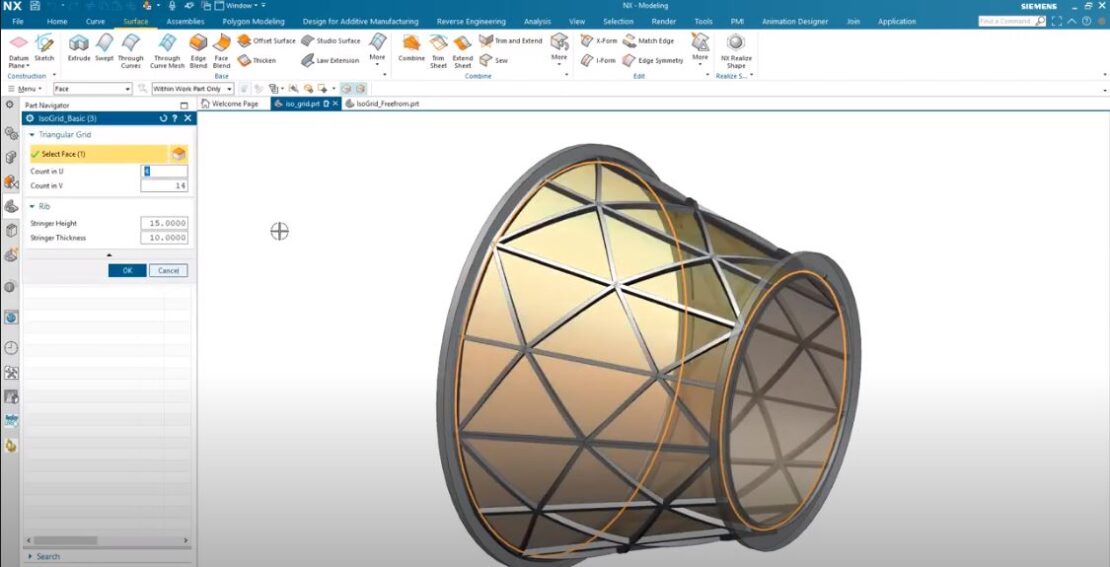Open the Within Work Part Only dropdown
Screen dimensions: 1110x567
[193, 89]
